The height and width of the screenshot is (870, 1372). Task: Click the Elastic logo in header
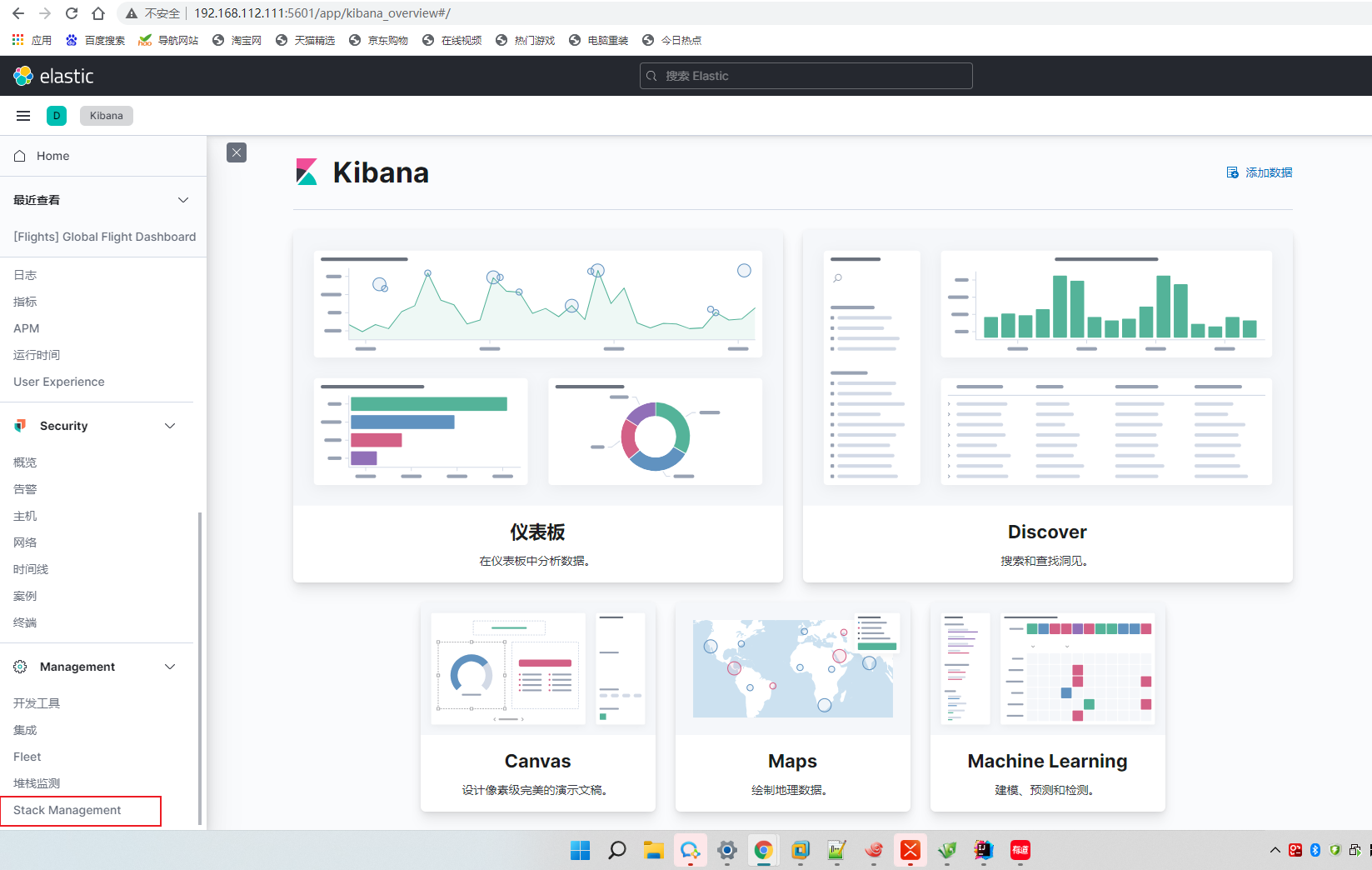tap(53, 76)
